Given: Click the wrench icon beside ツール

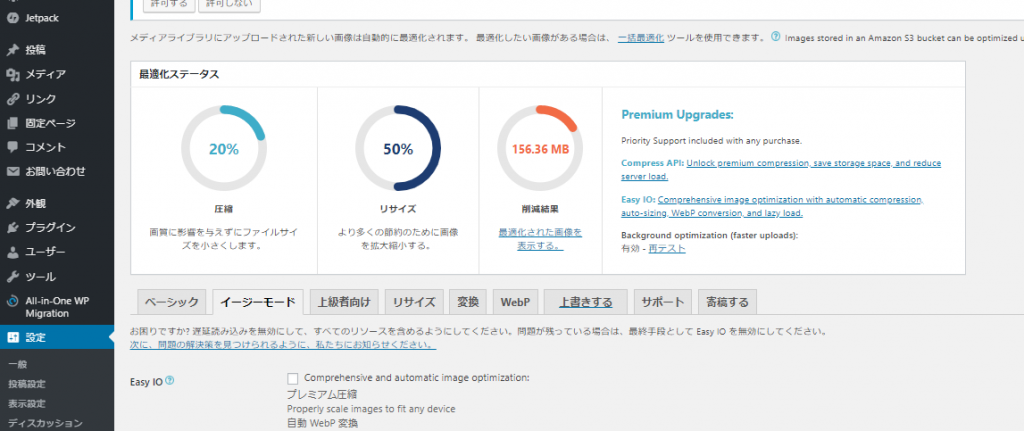Looking at the screenshot, I should [12, 277].
